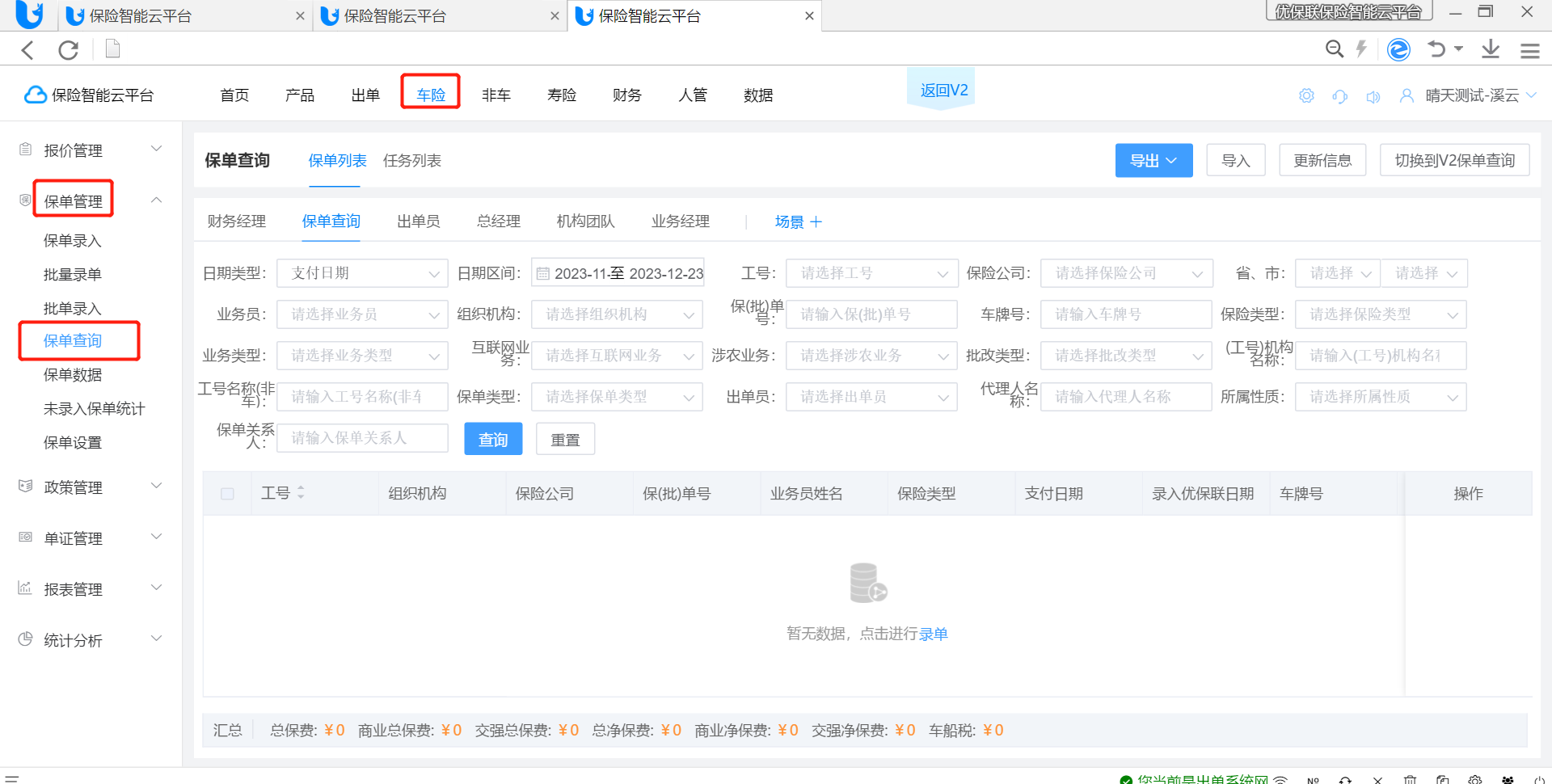Click the headset customer service icon

[1340, 96]
